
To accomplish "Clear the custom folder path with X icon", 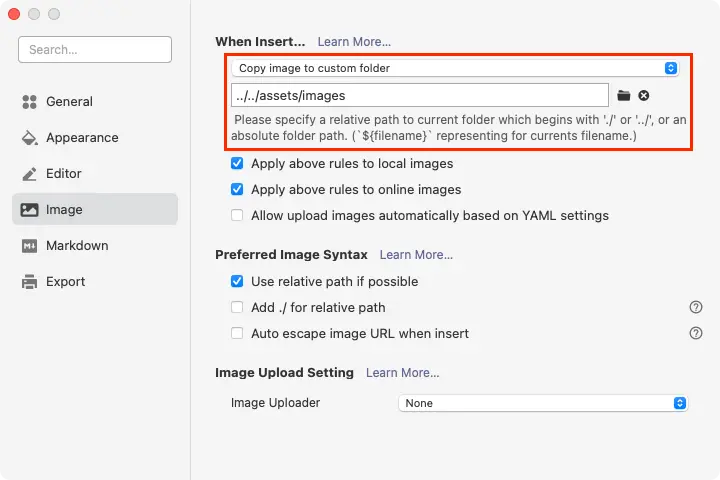I will click(644, 95).
